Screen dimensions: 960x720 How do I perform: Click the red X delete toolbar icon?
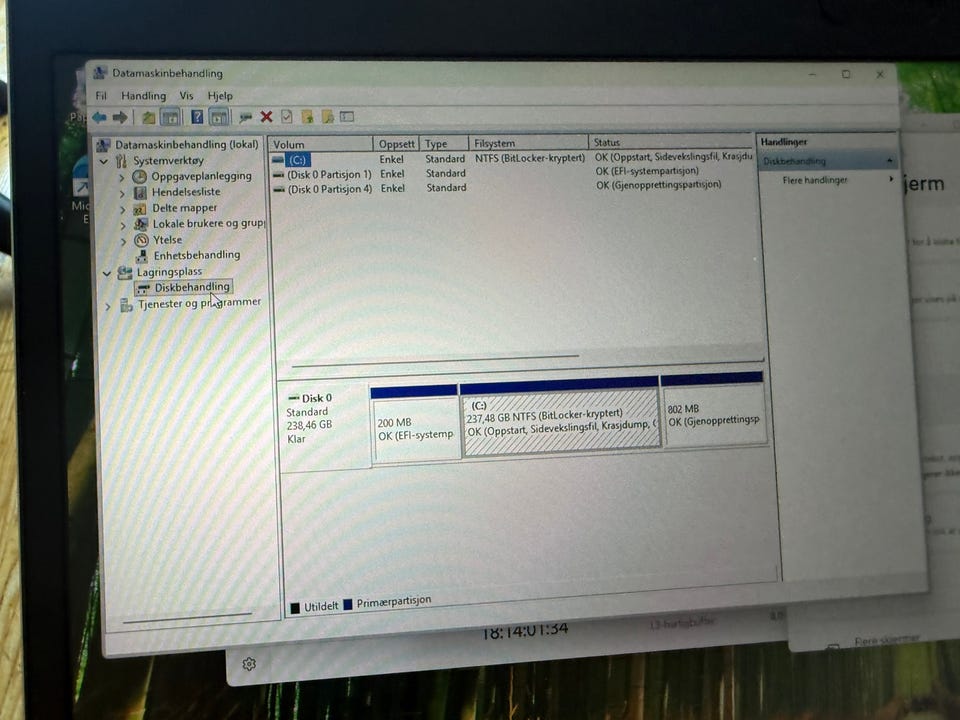coord(266,116)
